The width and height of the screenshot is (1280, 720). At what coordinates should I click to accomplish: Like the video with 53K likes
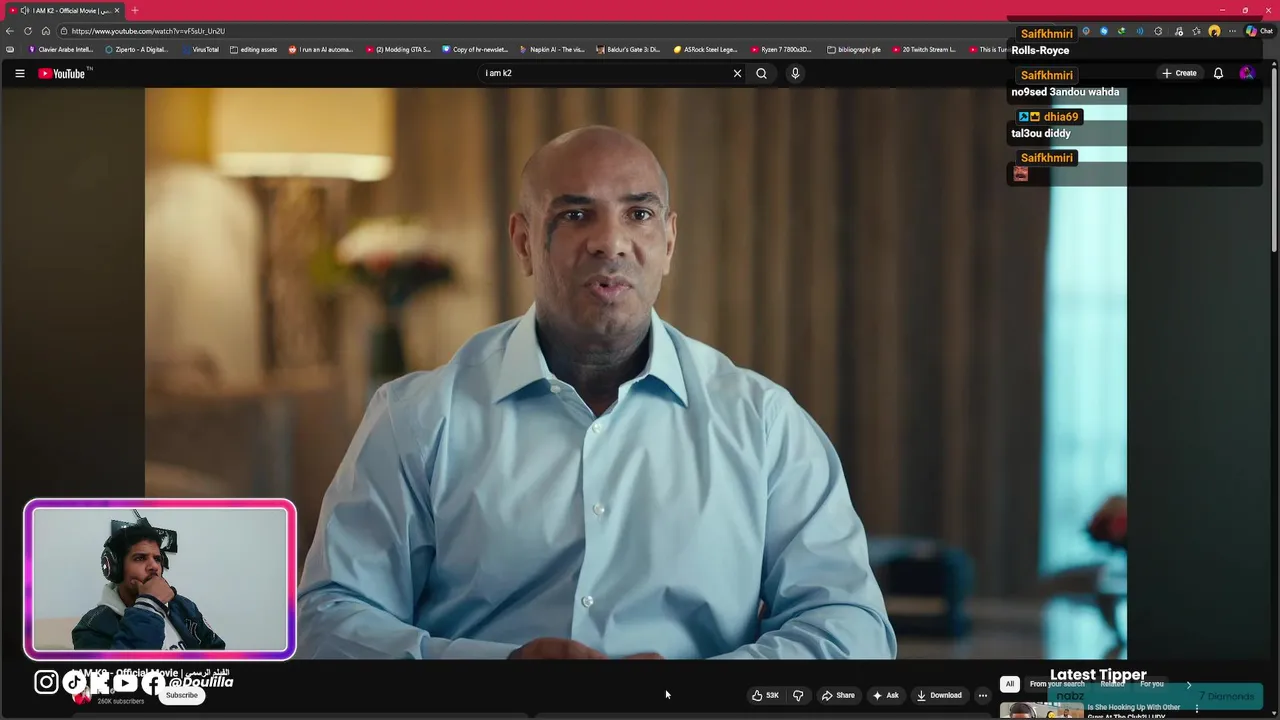click(765, 695)
